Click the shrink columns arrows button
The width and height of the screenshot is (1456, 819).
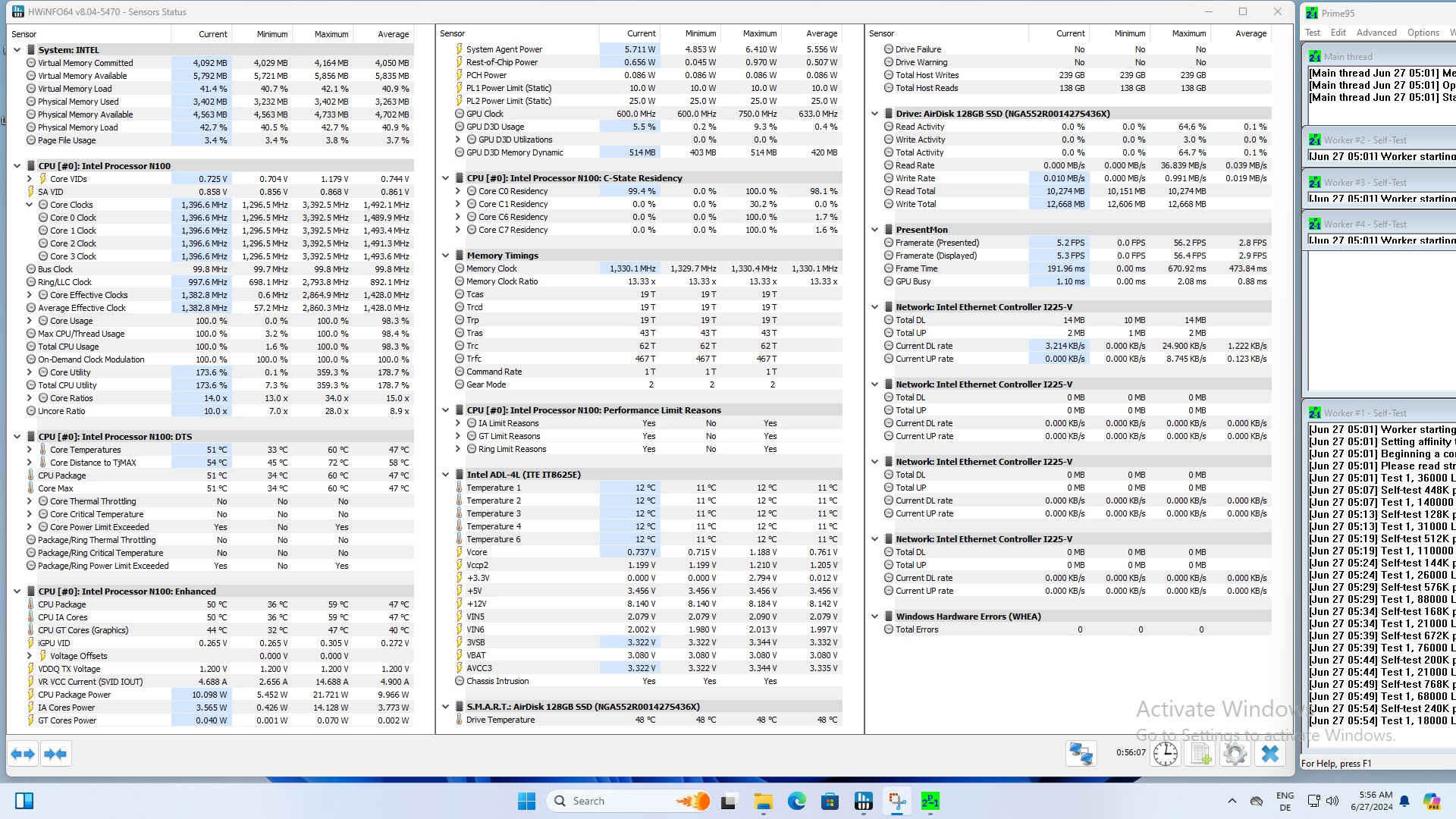click(55, 754)
